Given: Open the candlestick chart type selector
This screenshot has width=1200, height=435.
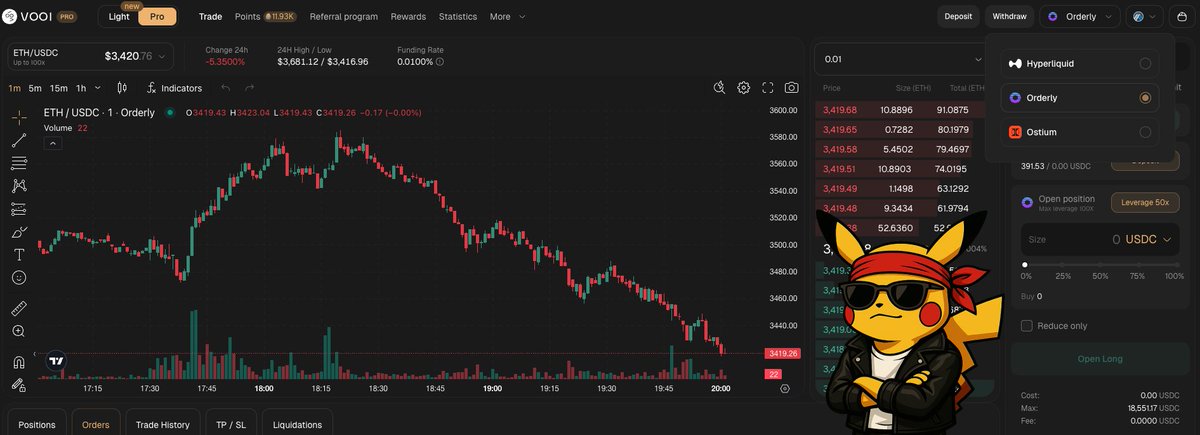Looking at the screenshot, I should coord(122,88).
